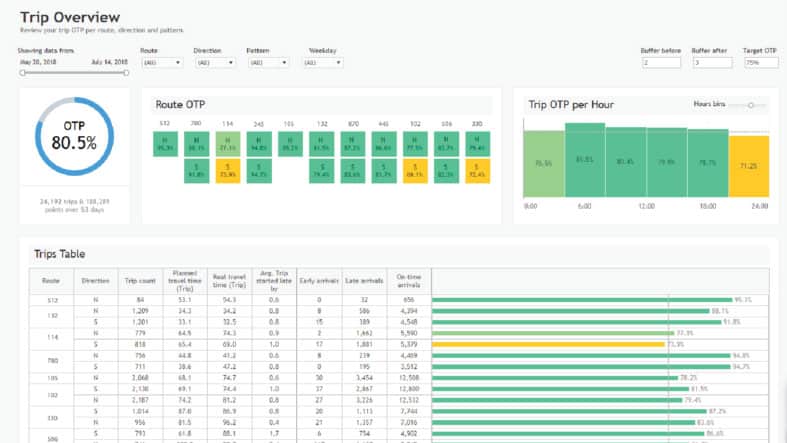
Task: Click the Trips Table section title
Action: 59,254
